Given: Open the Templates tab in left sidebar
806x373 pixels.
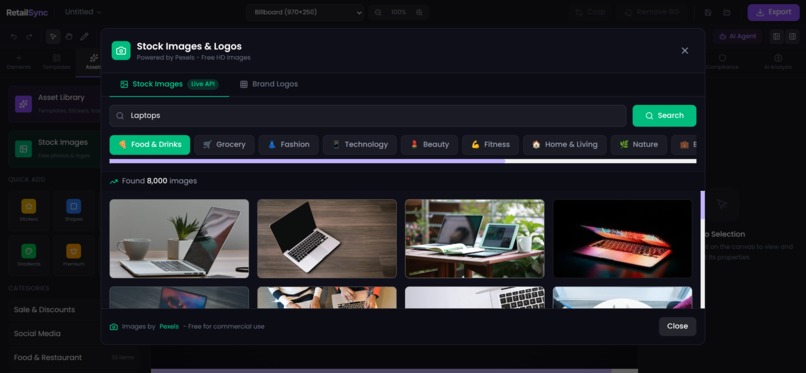Looking at the screenshot, I should (x=57, y=62).
